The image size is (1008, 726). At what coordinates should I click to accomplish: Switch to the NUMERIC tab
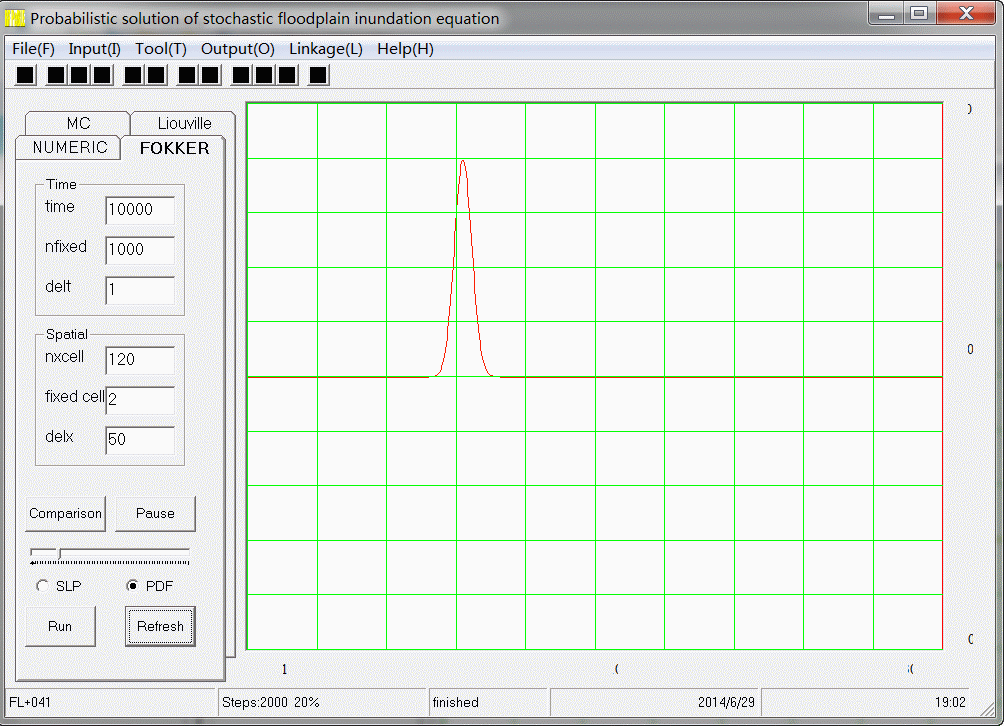coord(69,148)
